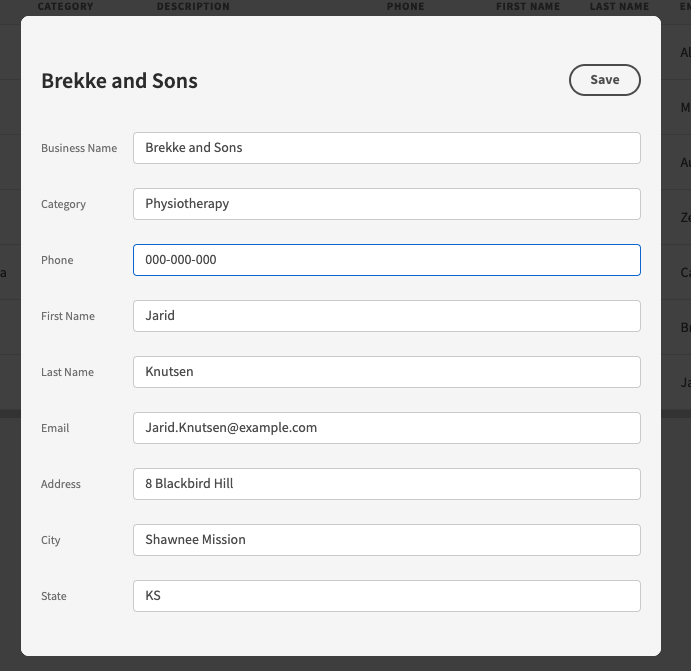Click the Business Name label
Image resolution: width=691 pixels, height=671 pixels.
[79, 148]
